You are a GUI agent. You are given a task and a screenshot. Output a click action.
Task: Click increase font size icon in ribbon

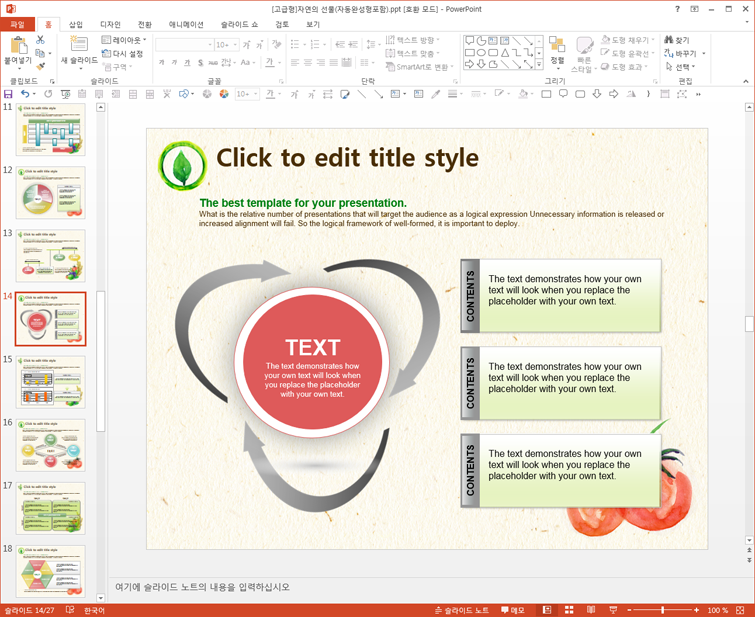coord(247,45)
